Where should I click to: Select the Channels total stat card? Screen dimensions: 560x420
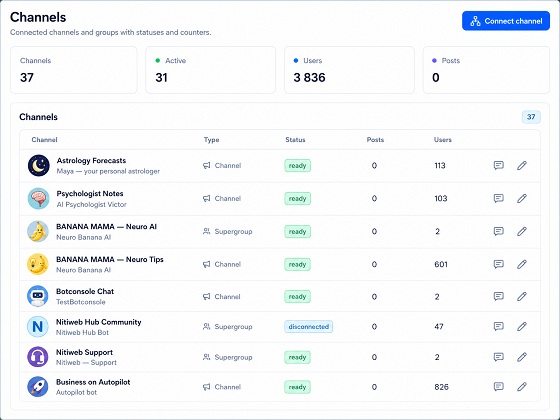(74, 70)
